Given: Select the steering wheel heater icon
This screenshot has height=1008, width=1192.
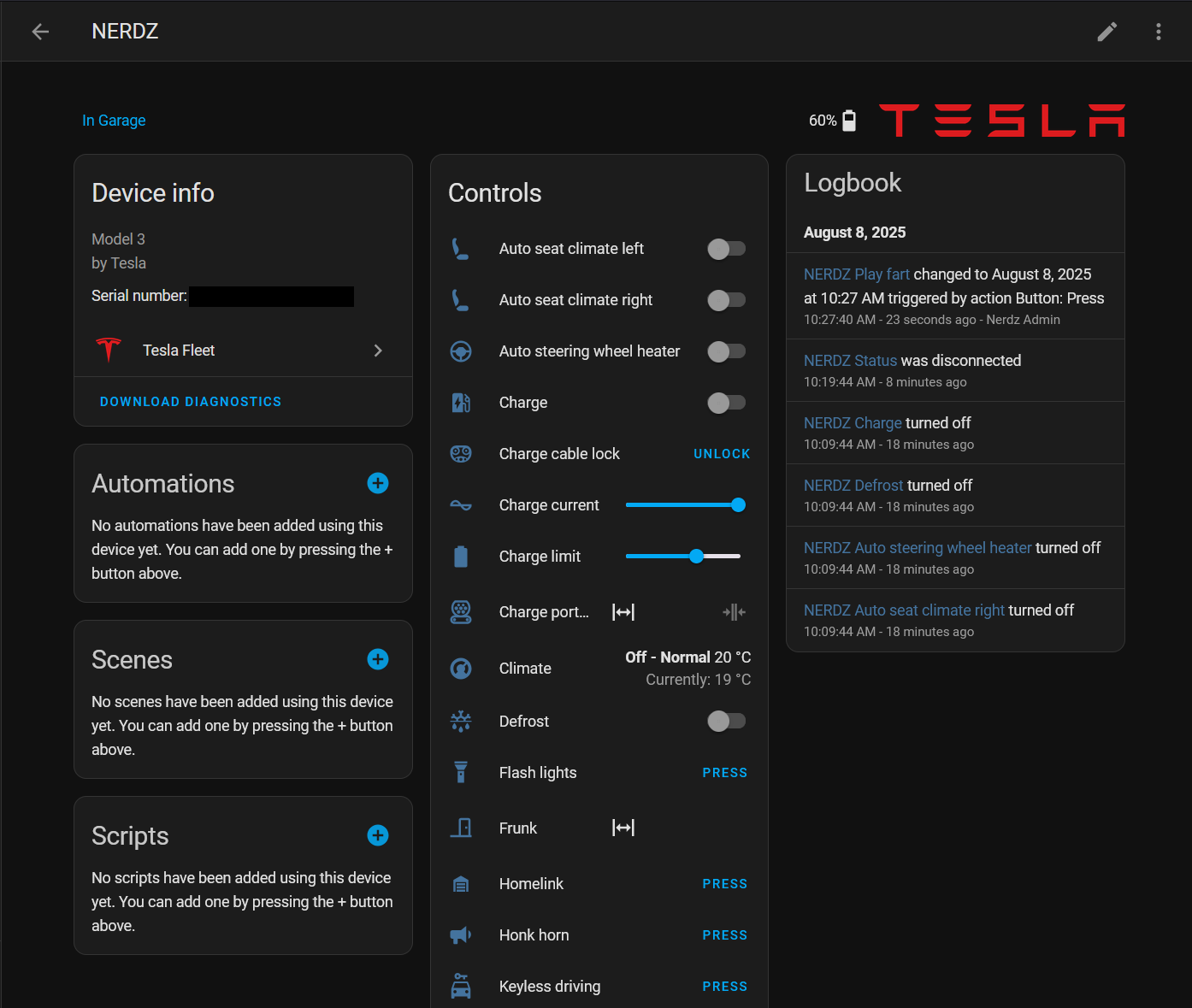Looking at the screenshot, I should [x=462, y=351].
